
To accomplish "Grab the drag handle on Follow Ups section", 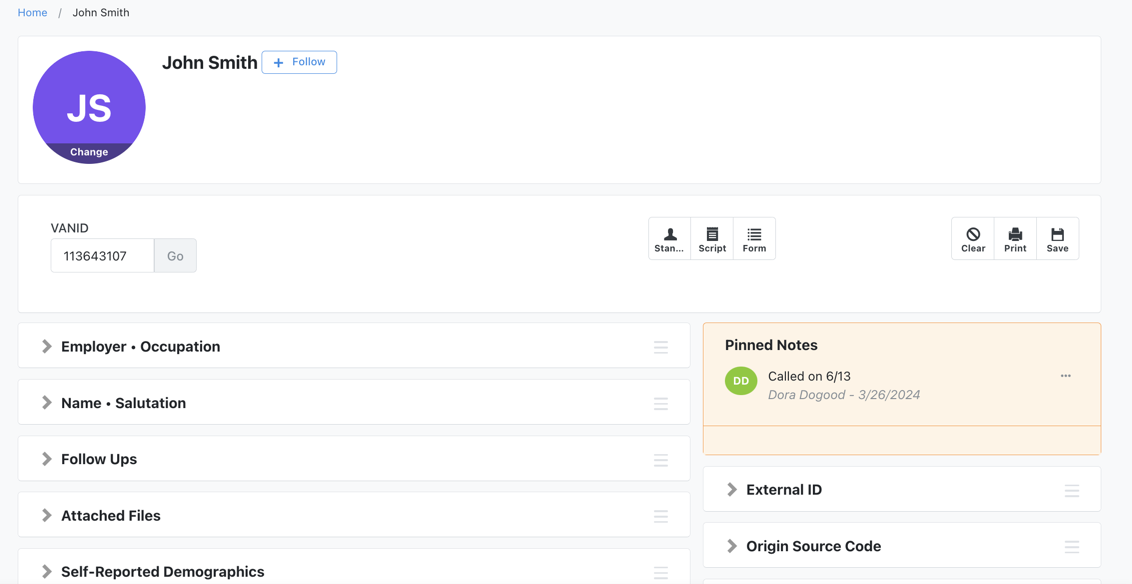I will point(661,460).
